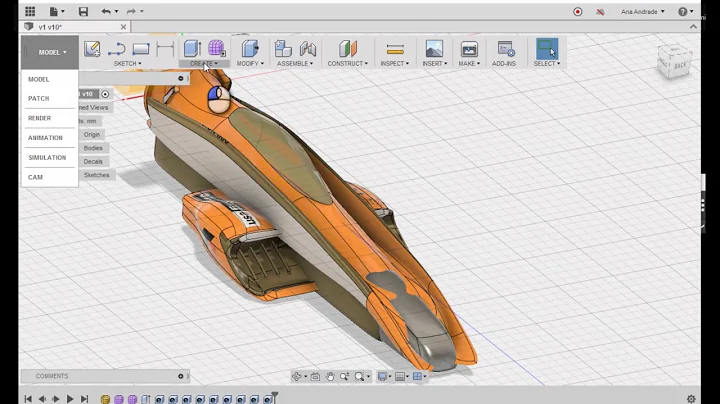This screenshot has width=720, height=404.
Task: Open the Viewports layout icon
Action: (417, 376)
